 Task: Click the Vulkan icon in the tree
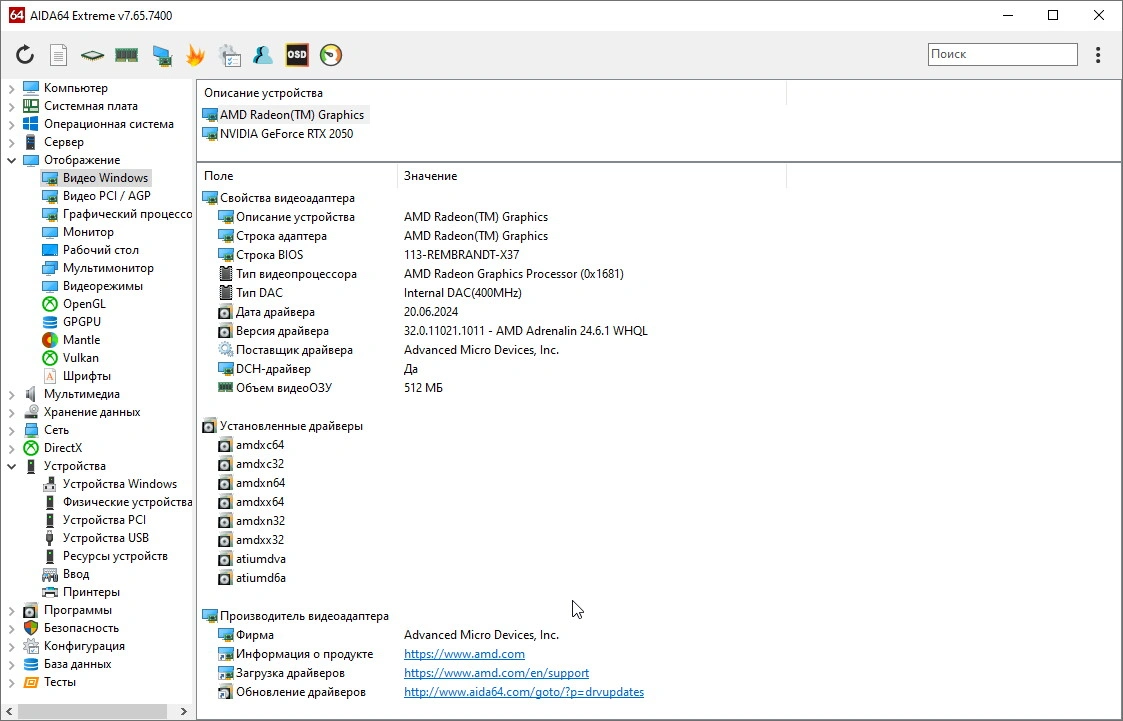point(50,357)
